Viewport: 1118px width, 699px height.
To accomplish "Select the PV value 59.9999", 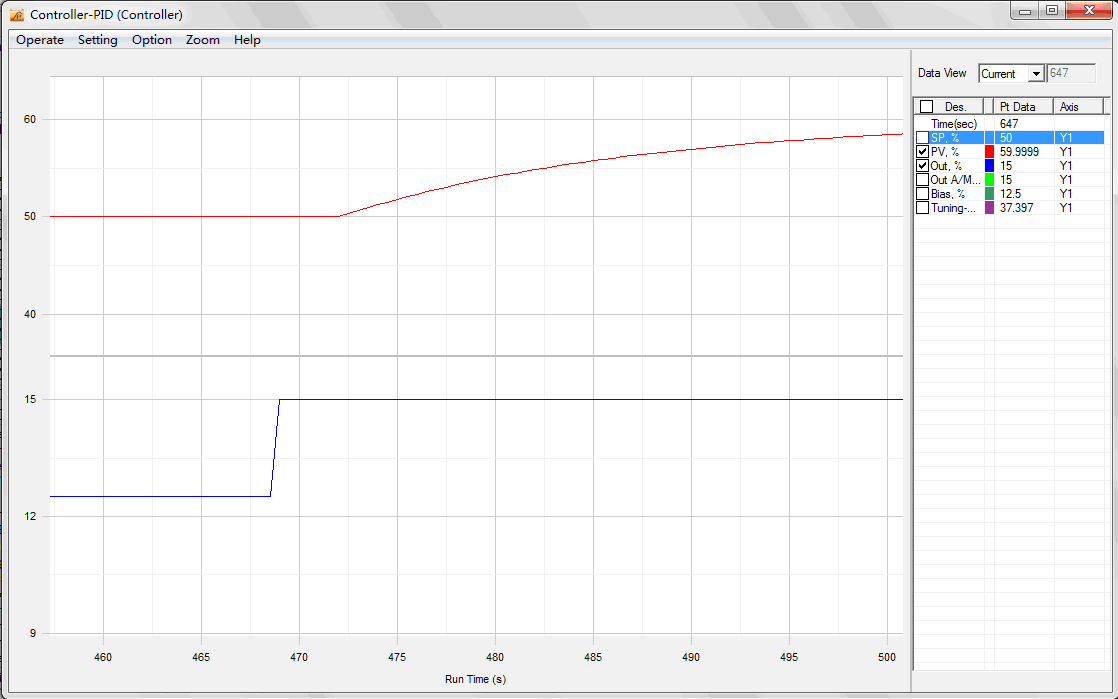I will tap(1019, 152).
